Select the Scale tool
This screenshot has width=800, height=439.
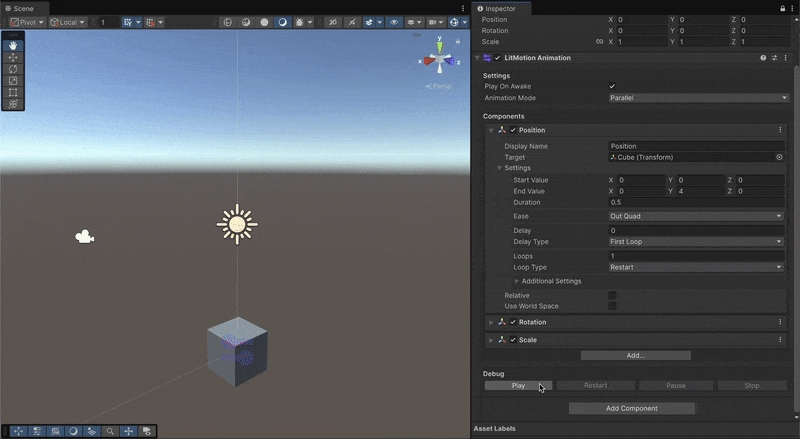pyautogui.click(x=13, y=81)
